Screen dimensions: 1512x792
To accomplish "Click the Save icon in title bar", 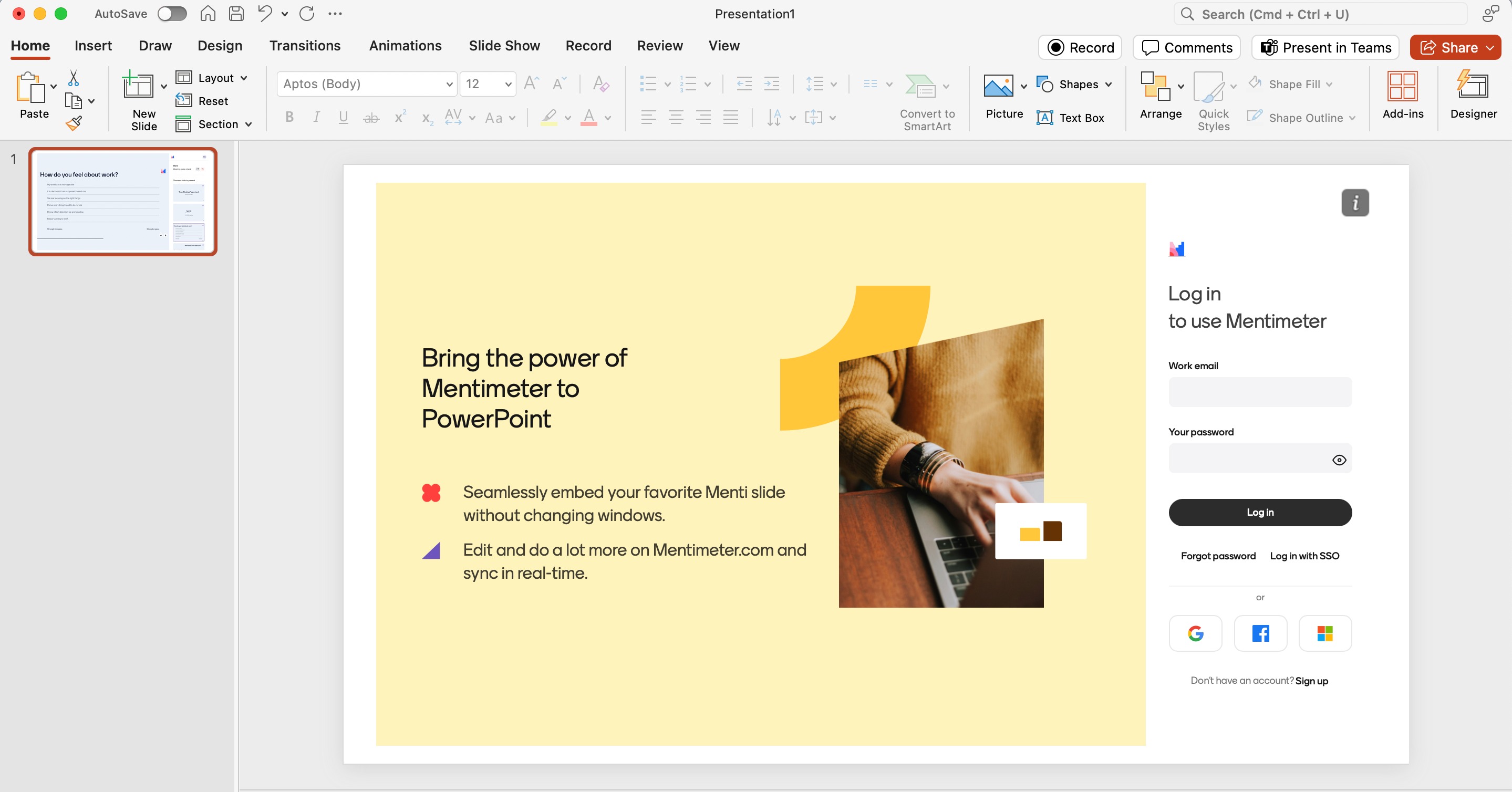I will coord(236,14).
